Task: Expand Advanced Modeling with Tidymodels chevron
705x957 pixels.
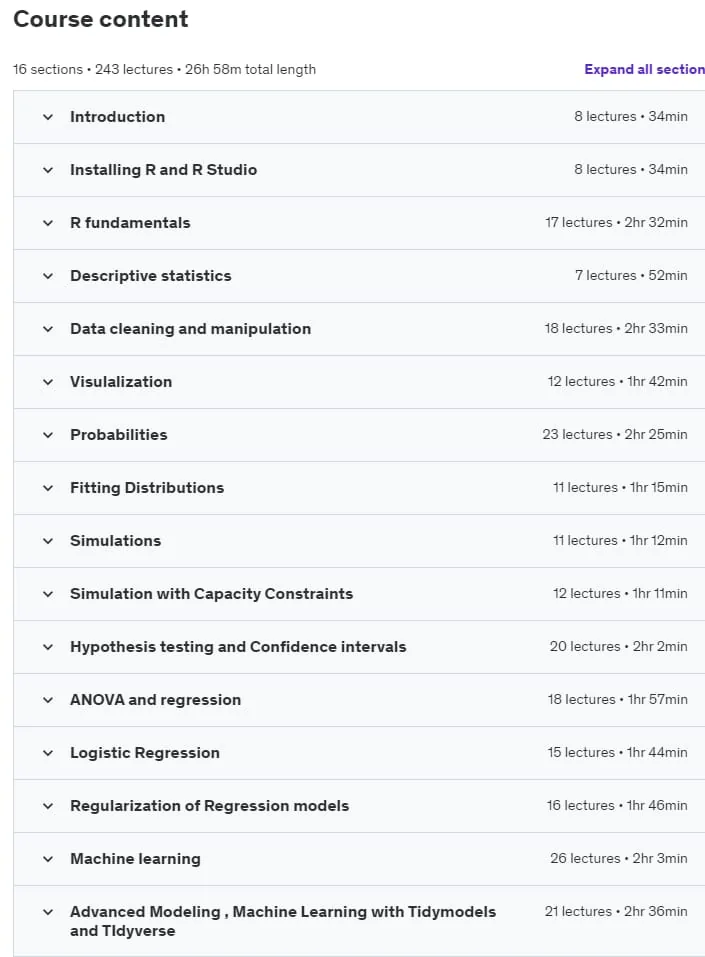Action: click(48, 913)
